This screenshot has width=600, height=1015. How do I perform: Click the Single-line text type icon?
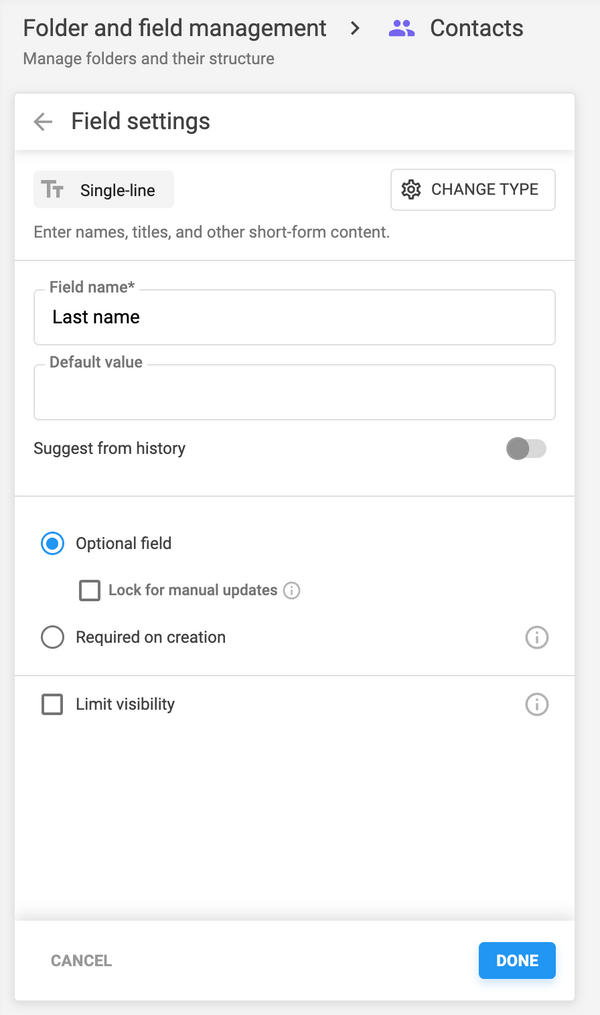(54, 190)
